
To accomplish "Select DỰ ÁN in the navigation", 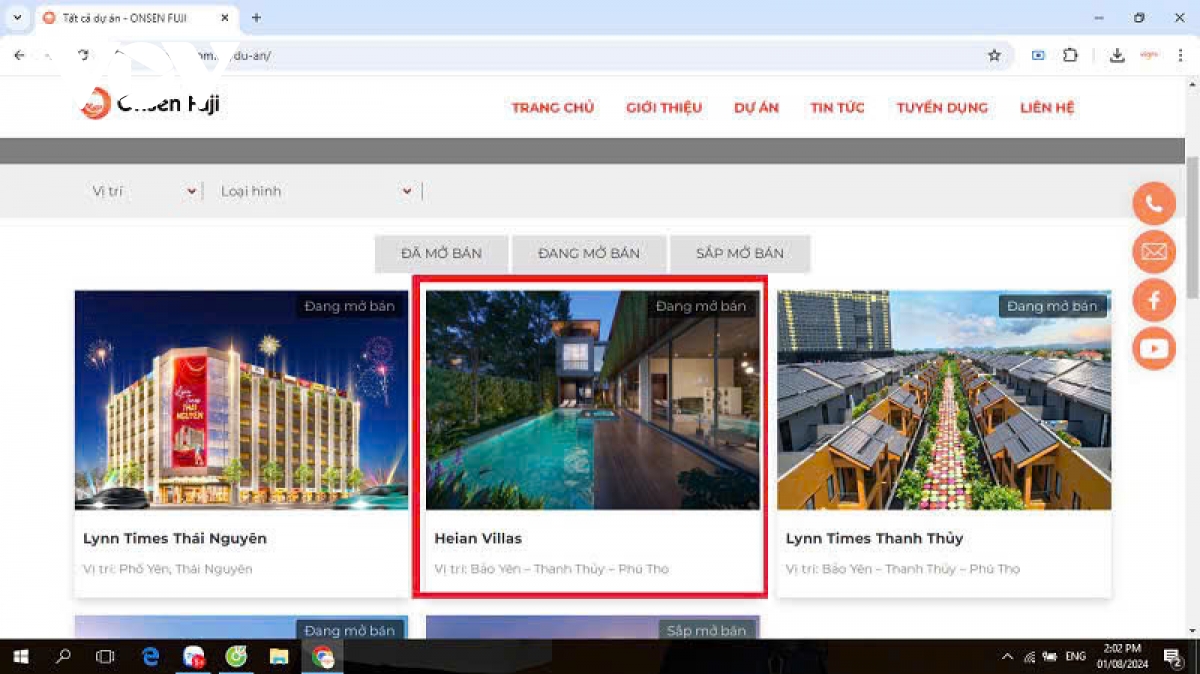I will click(x=756, y=108).
